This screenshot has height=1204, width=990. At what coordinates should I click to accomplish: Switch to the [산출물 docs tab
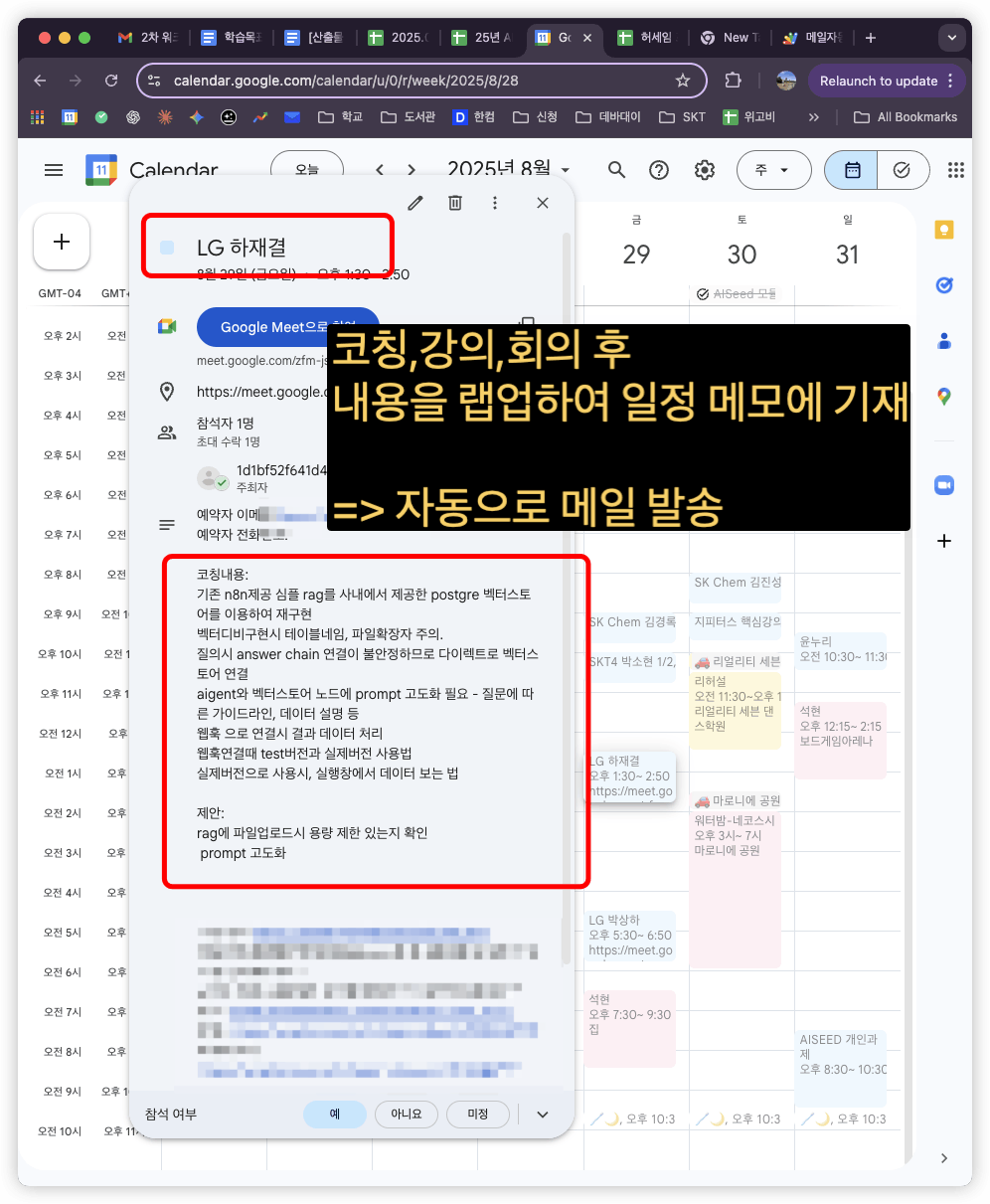click(x=315, y=38)
